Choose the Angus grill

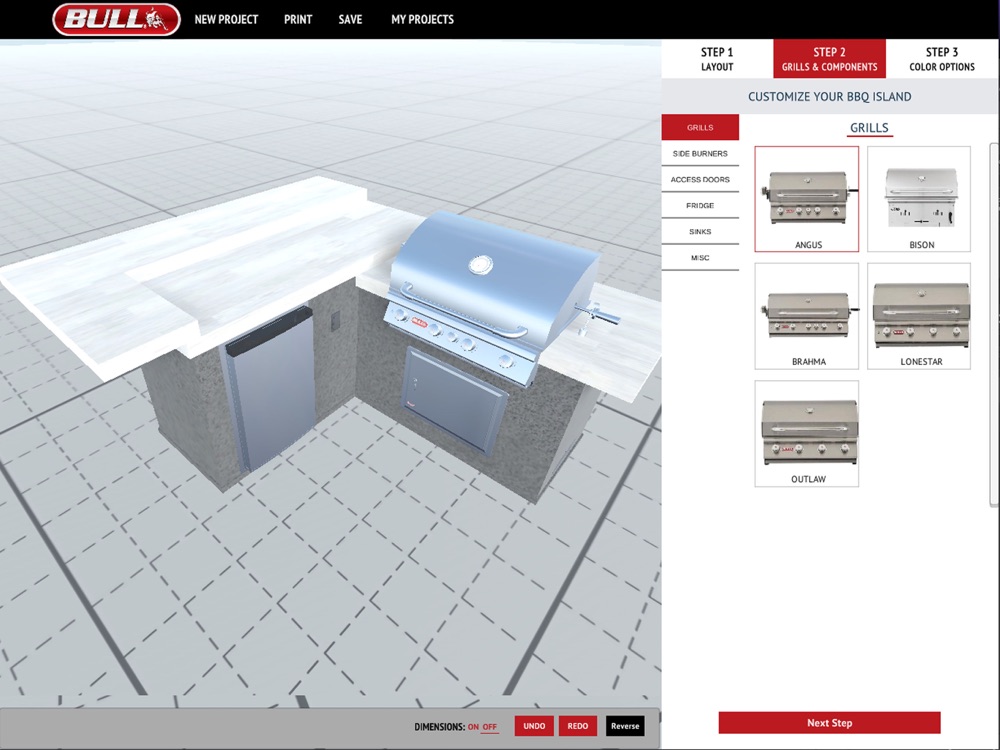point(807,199)
